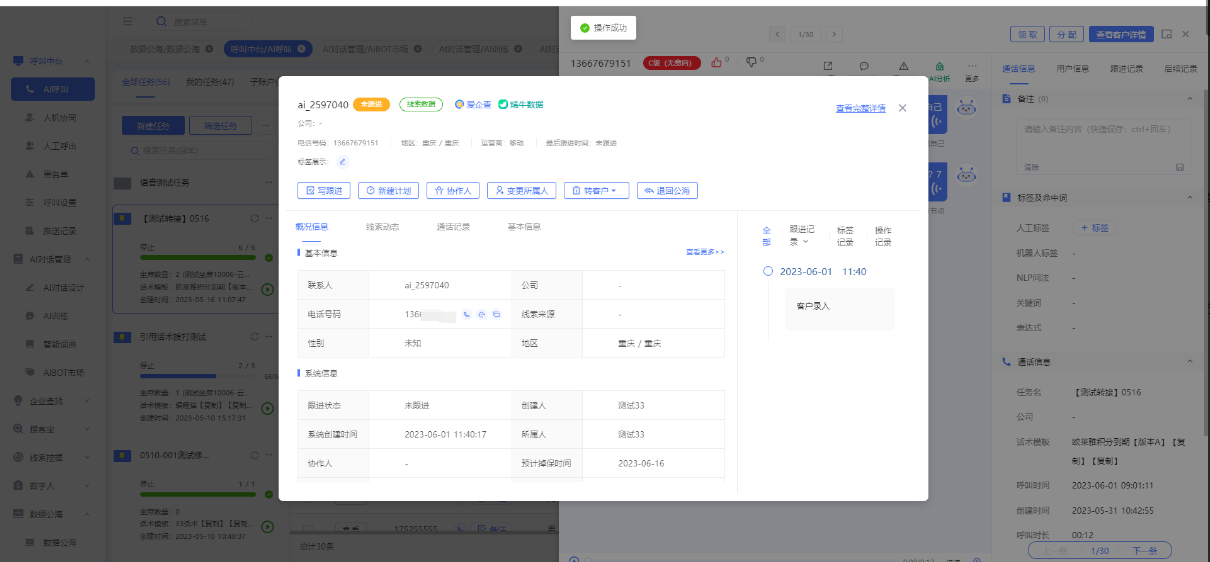Open the 查看完整详情 link
1210x562 pixels.
pyautogui.click(x=860, y=108)
